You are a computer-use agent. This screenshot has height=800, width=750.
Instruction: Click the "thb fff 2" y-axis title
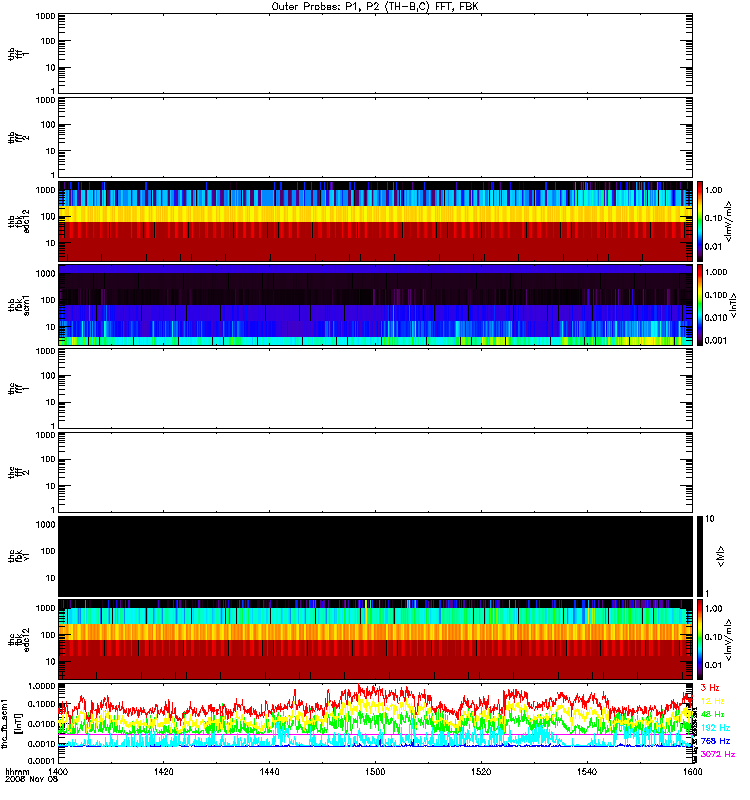click(19, 137)
